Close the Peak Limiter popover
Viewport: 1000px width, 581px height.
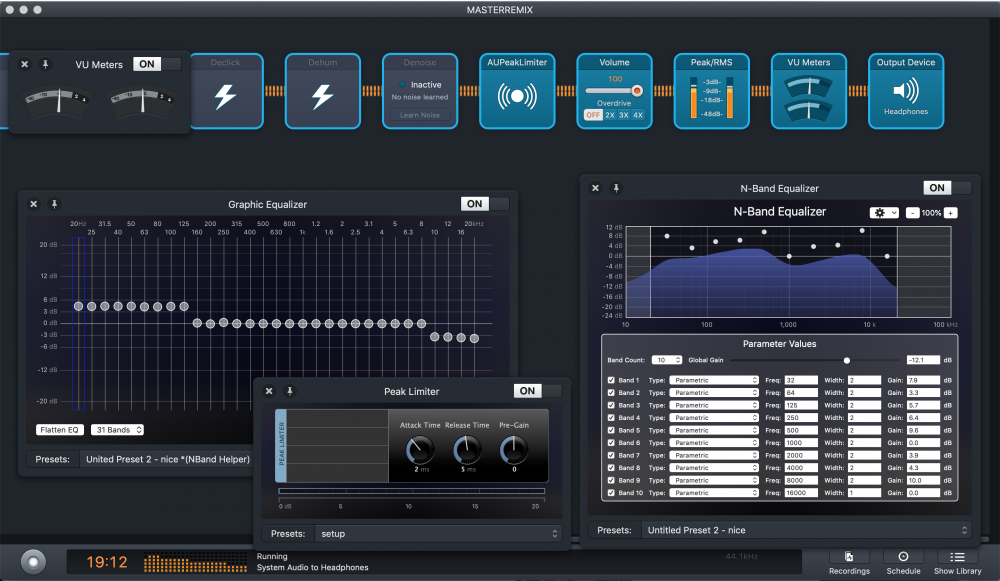tap(269, 391)
